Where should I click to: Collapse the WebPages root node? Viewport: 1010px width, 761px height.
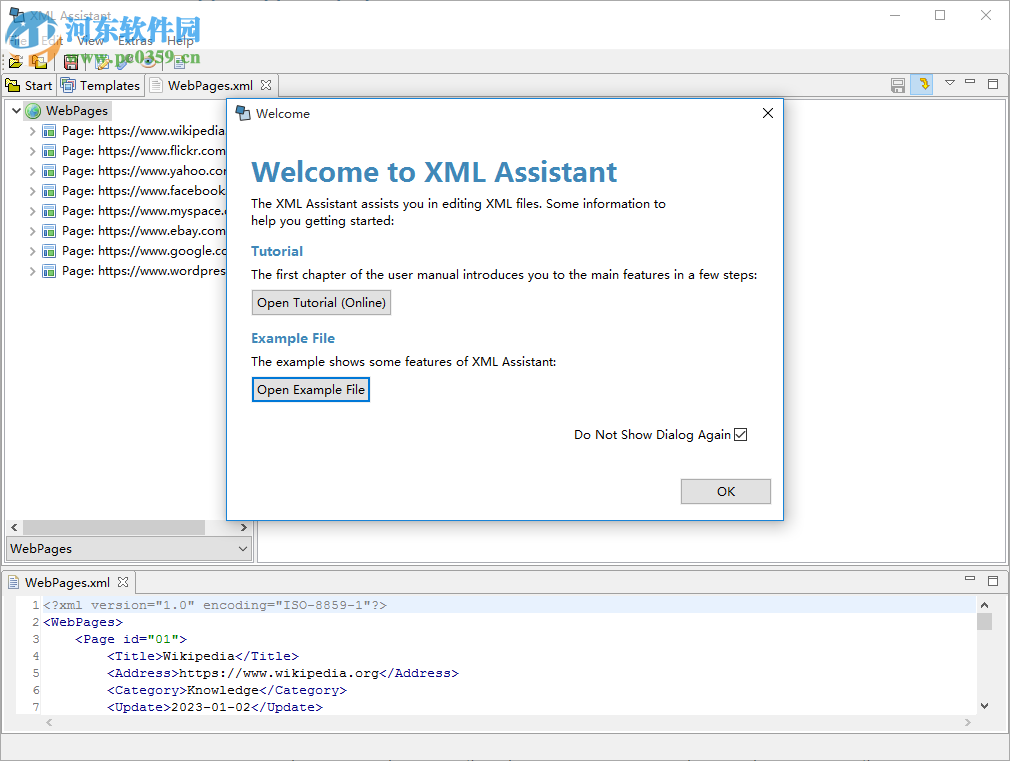pos(17,110)
